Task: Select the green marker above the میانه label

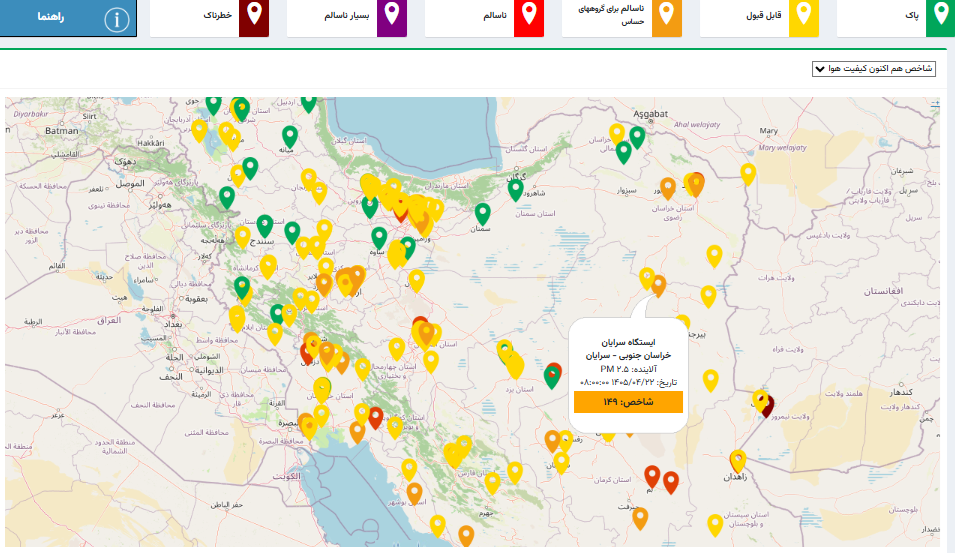Action: (290, 136)
